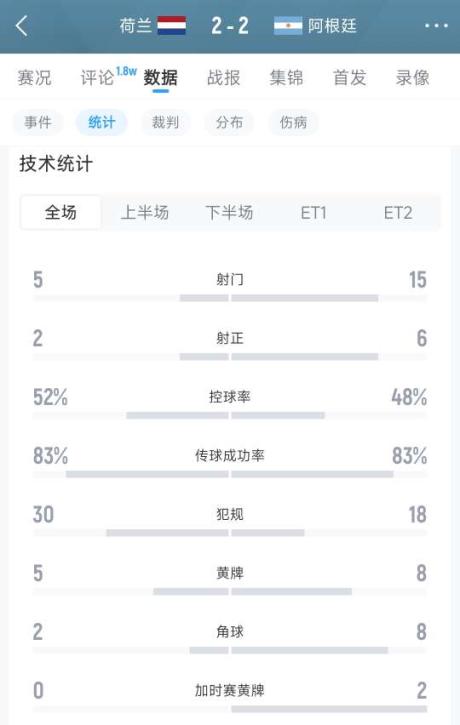460x725 pixels.
Task: Go to the 集锦 highlights tab
Action: (287, 78)
